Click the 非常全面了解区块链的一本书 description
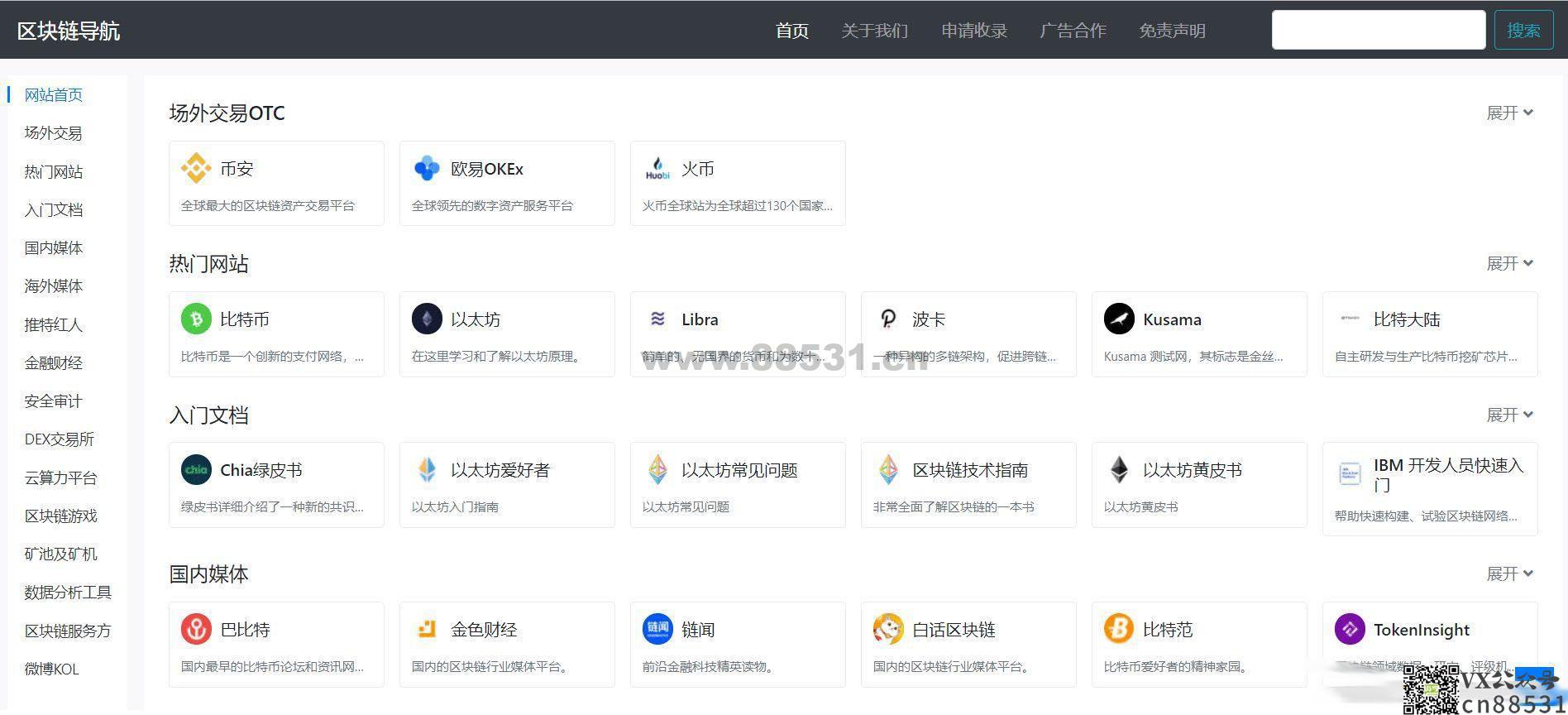 [x=954, y=507]
